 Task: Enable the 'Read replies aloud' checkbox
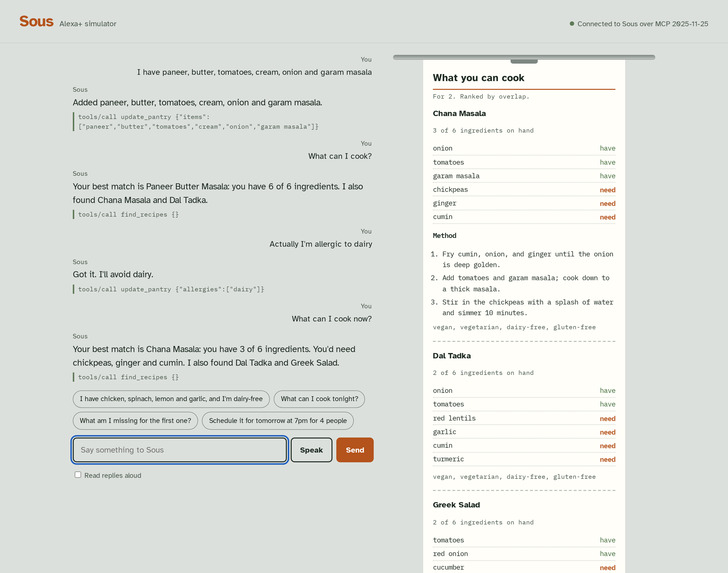pos(78,475)
